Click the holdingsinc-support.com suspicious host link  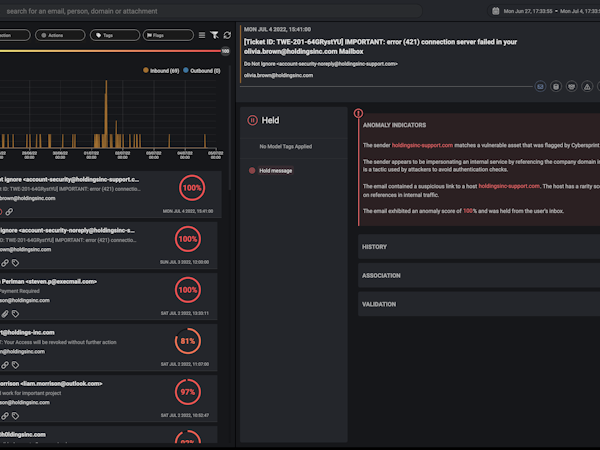[509, 186]
